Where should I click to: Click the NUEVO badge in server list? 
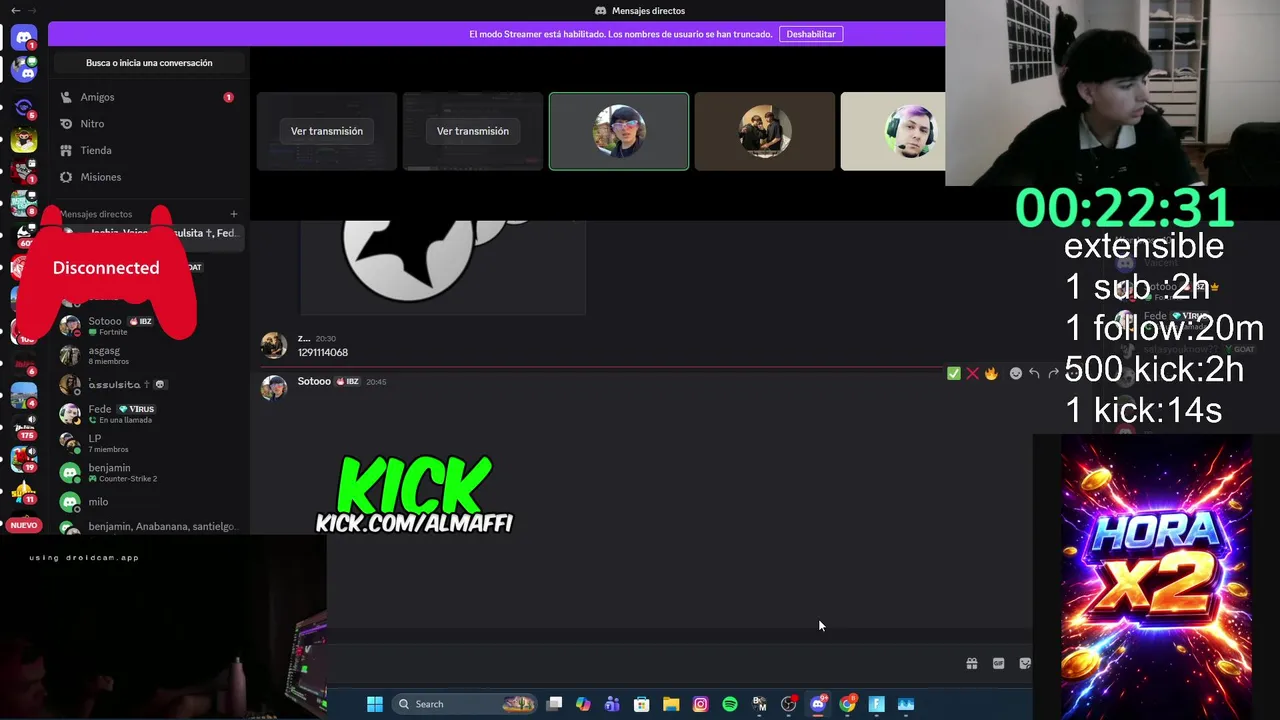[24, 525]
